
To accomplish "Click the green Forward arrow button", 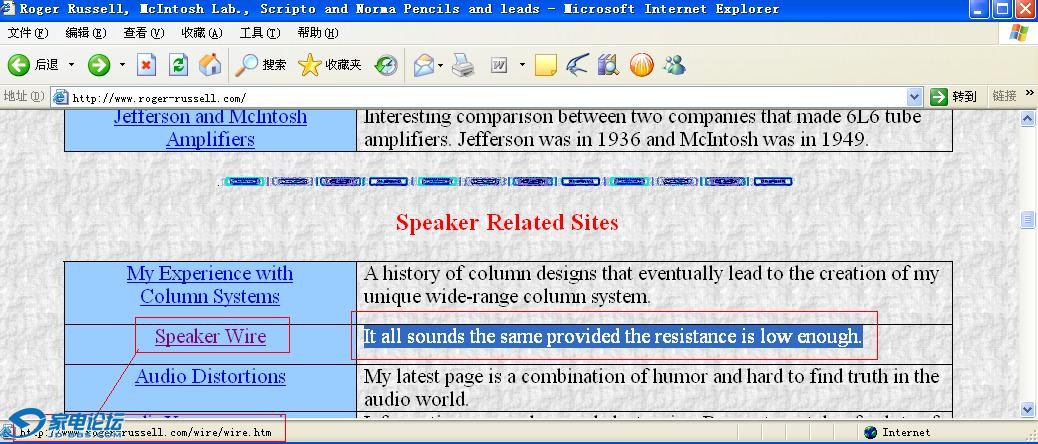I will (x=99, y=65).
